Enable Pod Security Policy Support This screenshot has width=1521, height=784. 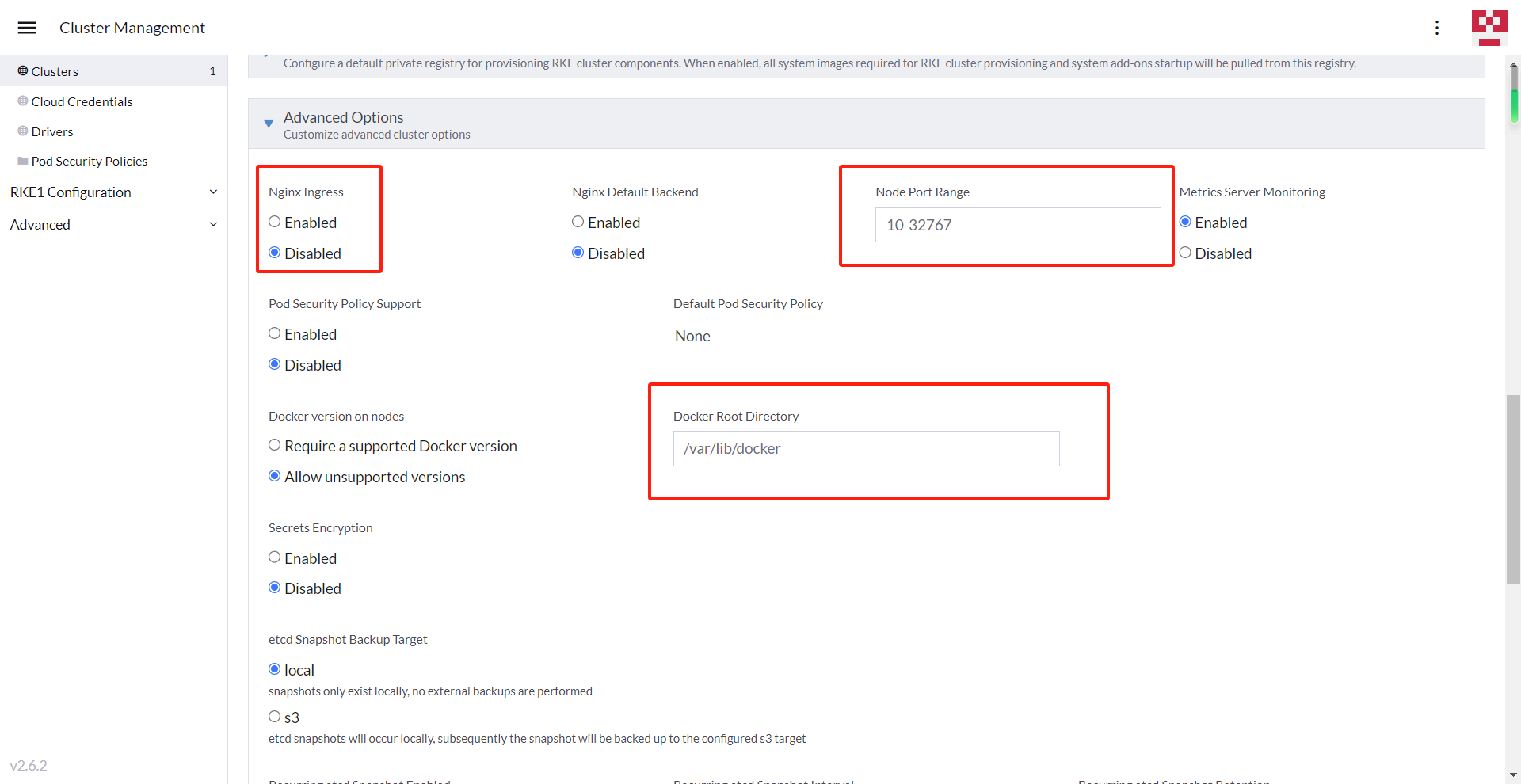tap(275, 333)
